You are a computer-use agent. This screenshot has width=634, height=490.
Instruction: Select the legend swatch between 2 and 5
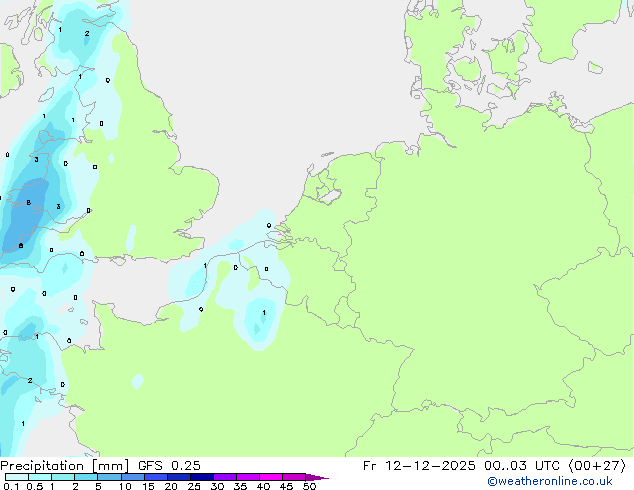click(x=86, y=477)
